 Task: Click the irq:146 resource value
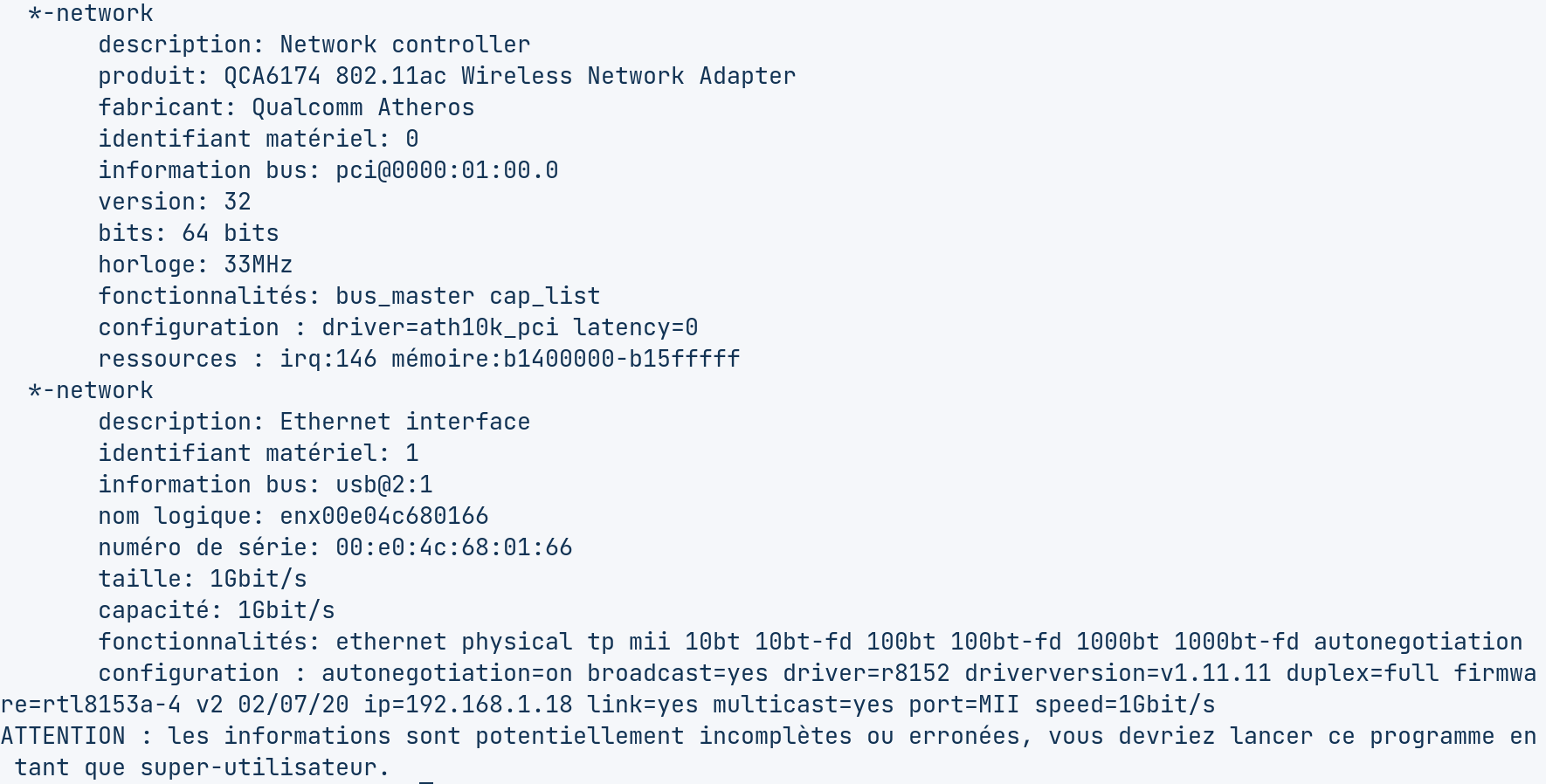coord(328,359)
